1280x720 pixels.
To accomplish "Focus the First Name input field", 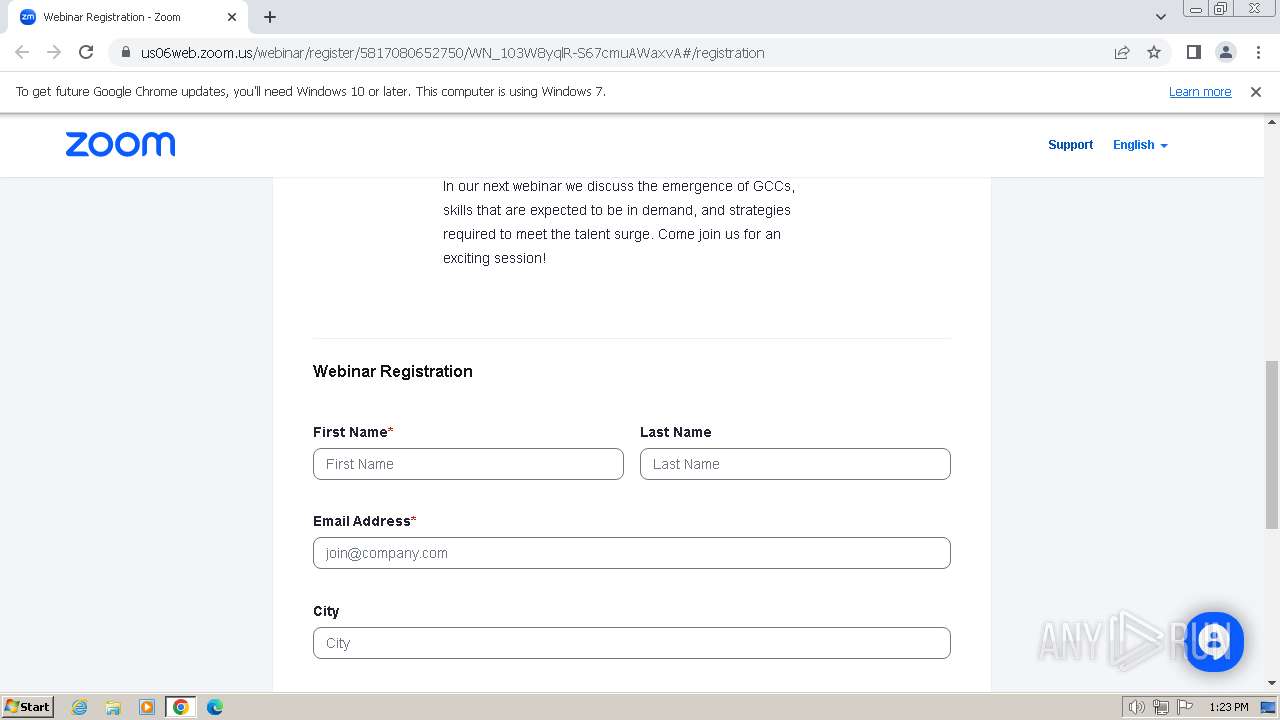I will [x=468, y=464].
